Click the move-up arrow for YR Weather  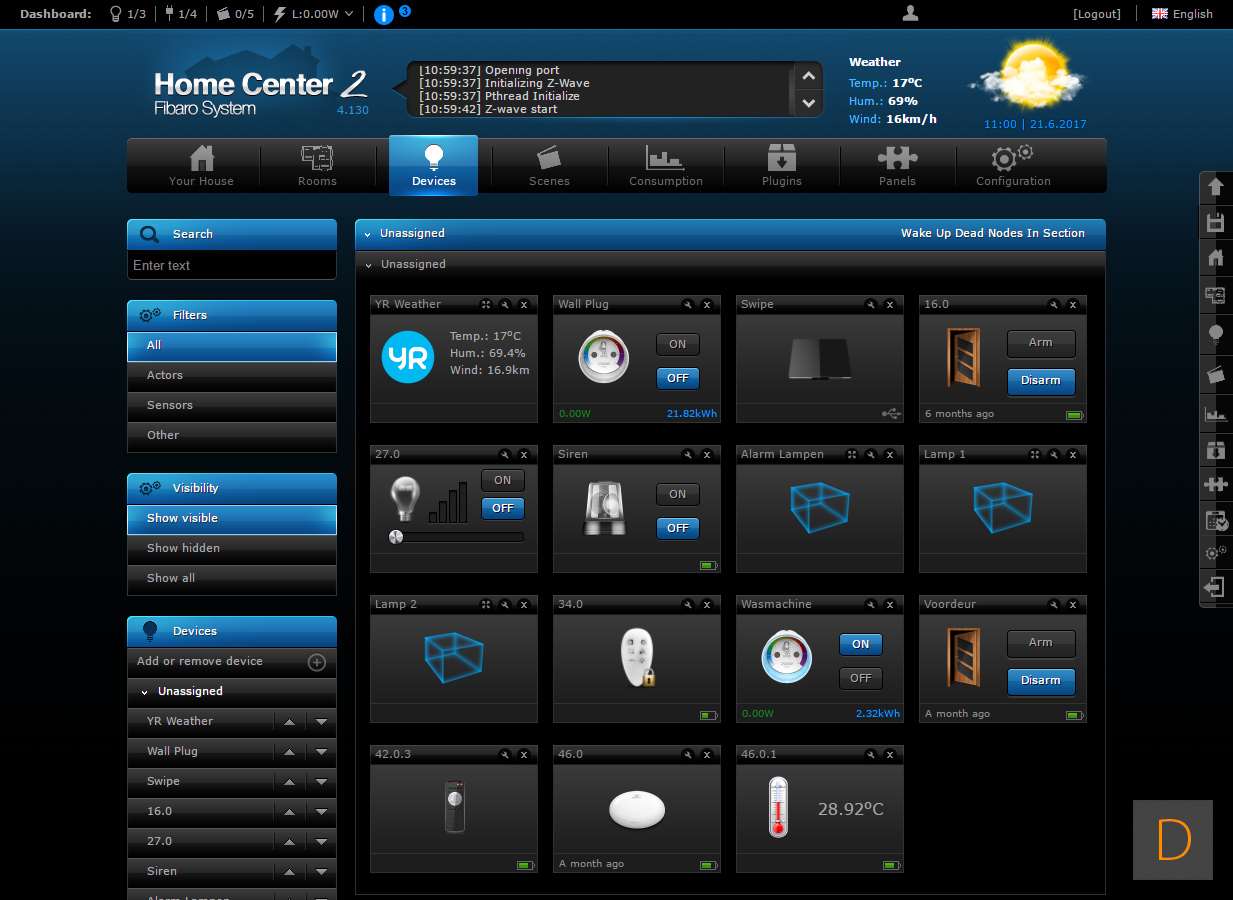289,722
